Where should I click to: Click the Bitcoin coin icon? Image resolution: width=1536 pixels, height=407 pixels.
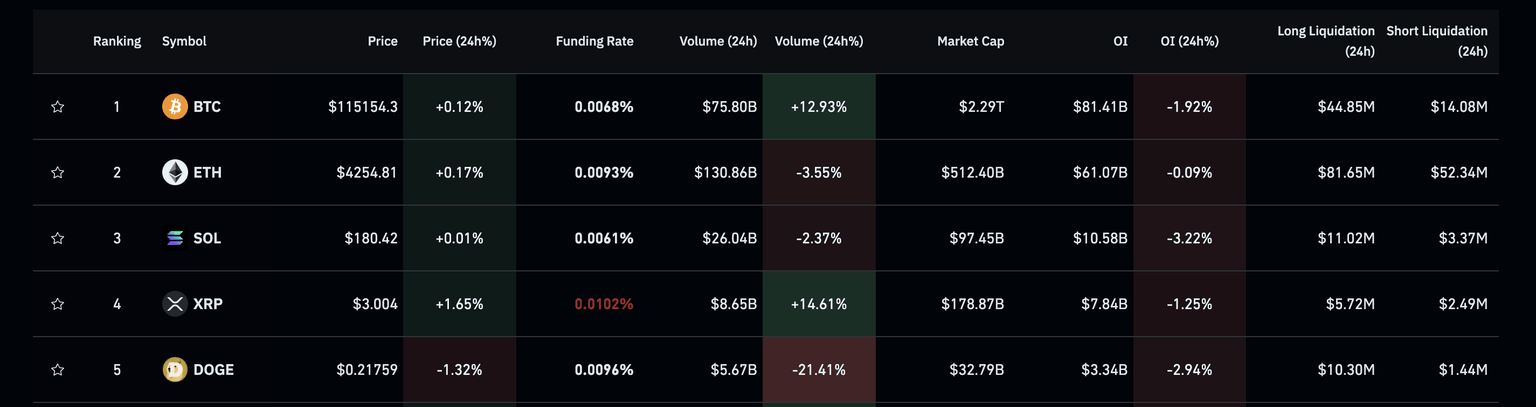175,106
